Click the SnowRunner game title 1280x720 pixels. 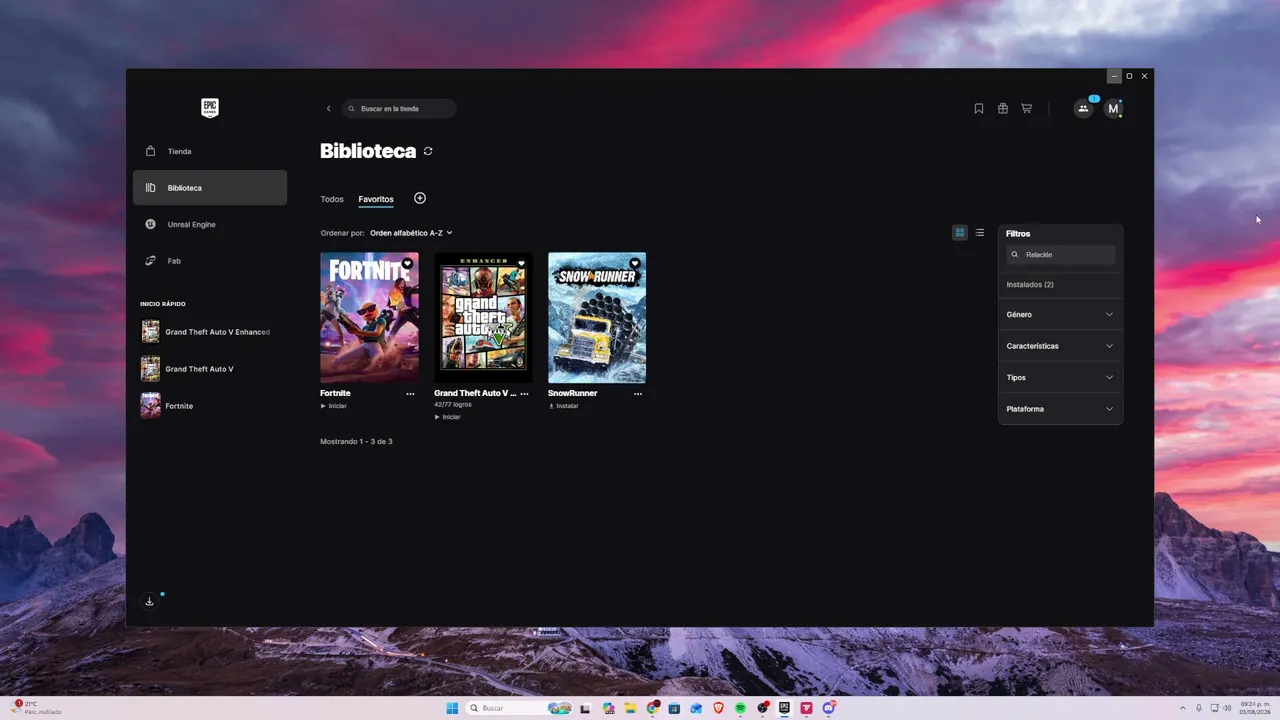(573, 394)
